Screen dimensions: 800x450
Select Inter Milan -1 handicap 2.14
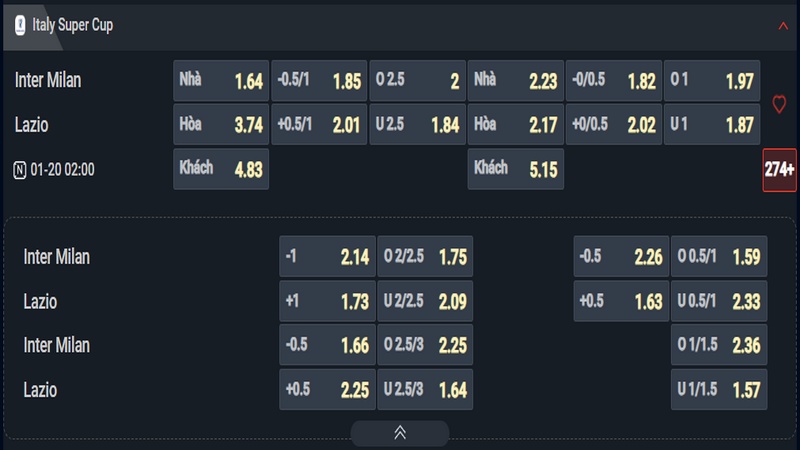[327, 256]
